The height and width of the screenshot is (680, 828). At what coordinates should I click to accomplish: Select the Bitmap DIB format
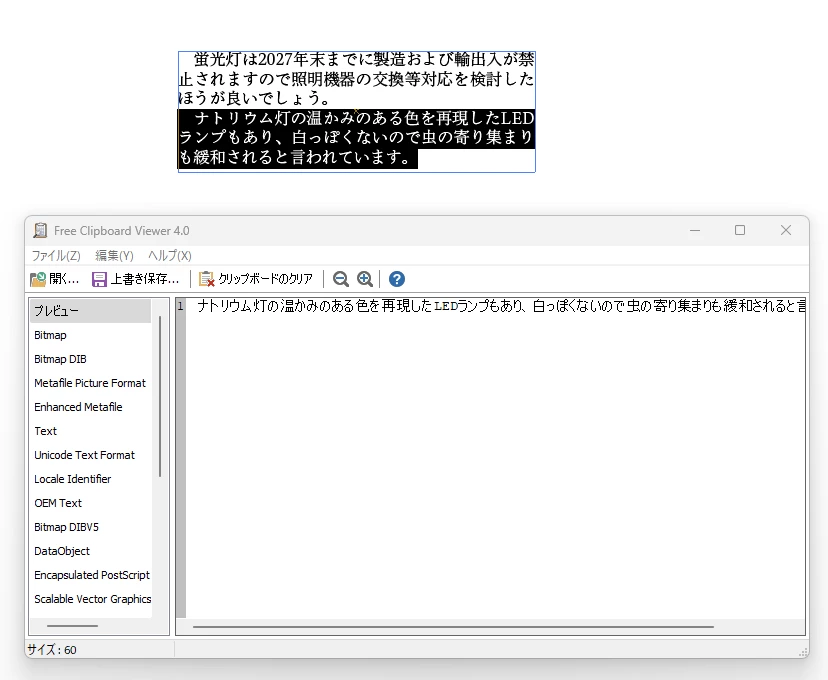(90, 359)
